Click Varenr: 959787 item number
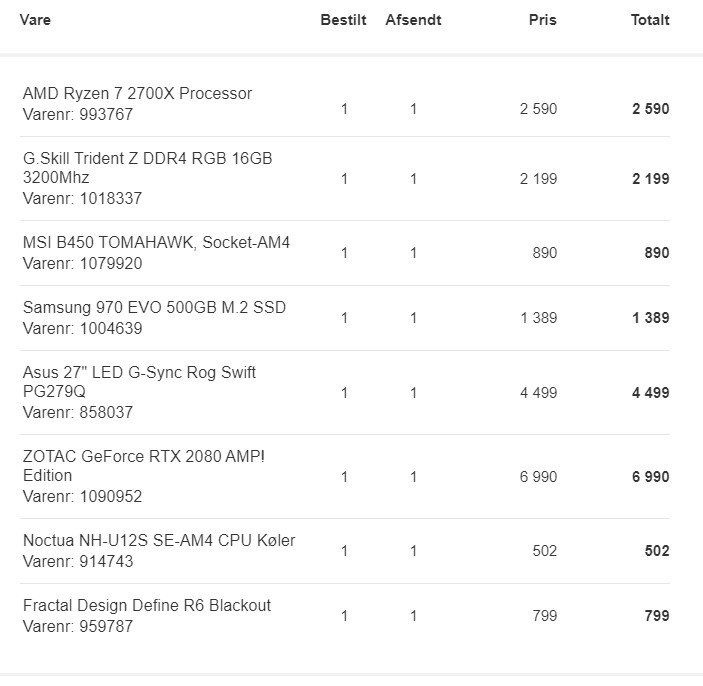 coord(78,626)
